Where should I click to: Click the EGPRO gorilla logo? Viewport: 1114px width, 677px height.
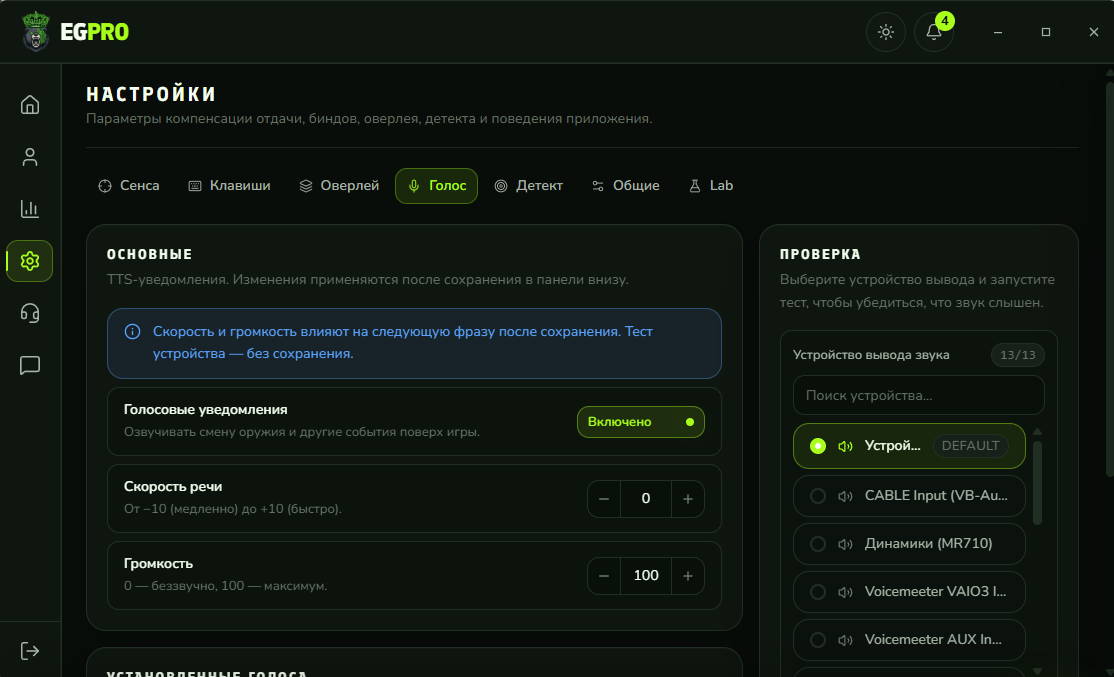pyautogui.click(x=36, y=32)
